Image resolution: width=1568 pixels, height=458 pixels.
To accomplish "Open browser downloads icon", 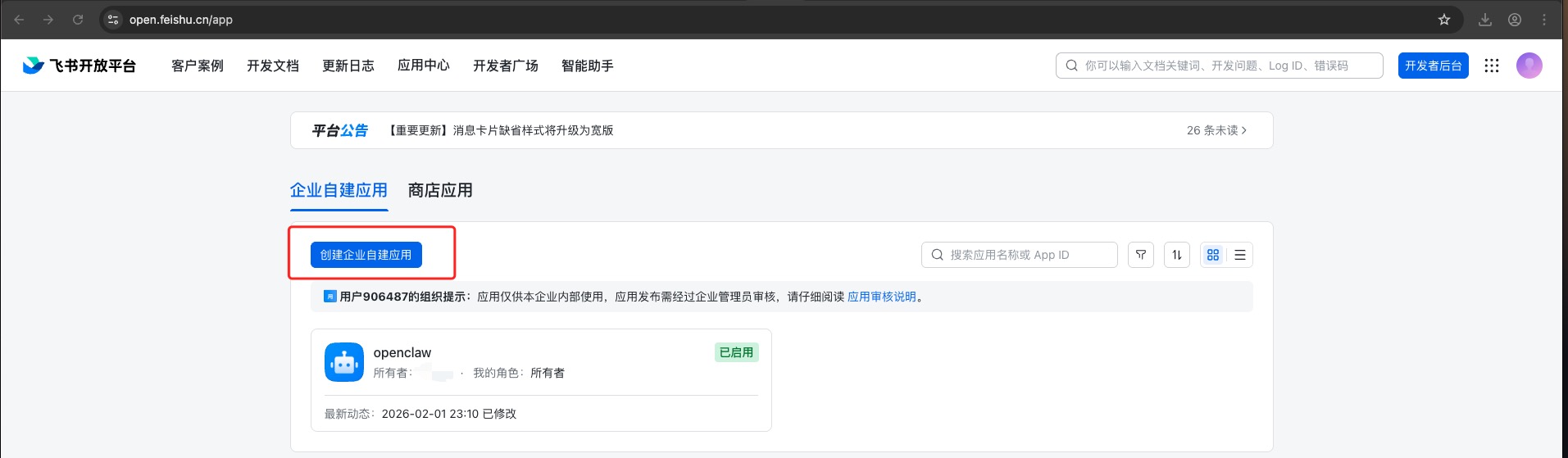I will 1485,20.
